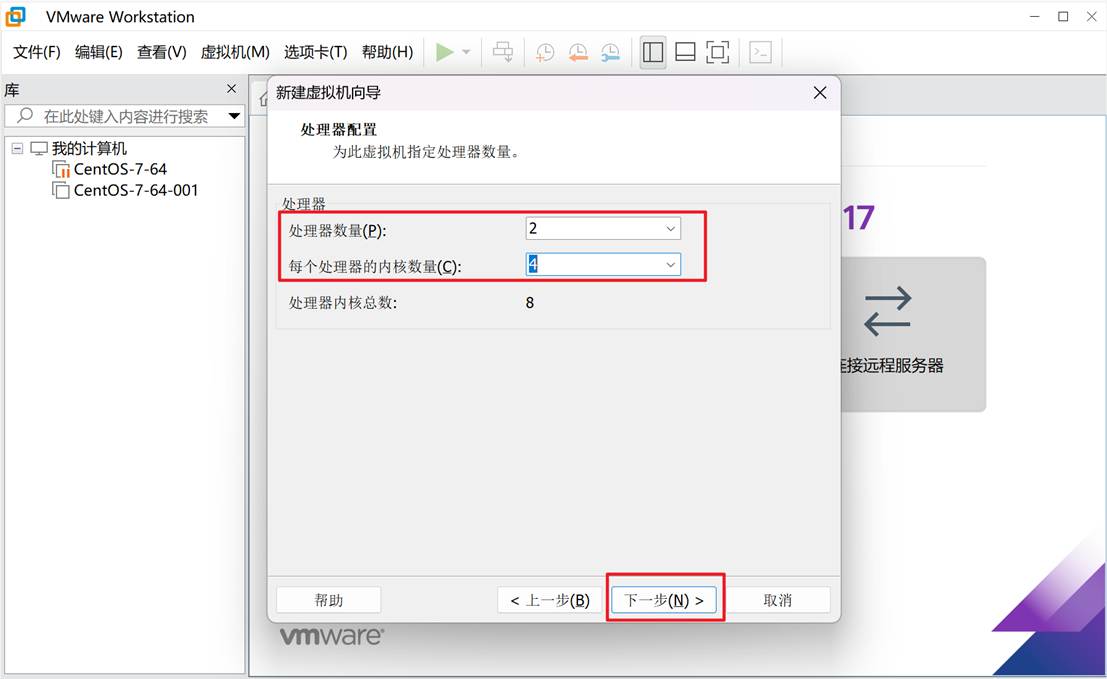The image size is (1107, 679).
Task: Collapse the 我的计算机 tree node
Action: (x=17, y=148)
